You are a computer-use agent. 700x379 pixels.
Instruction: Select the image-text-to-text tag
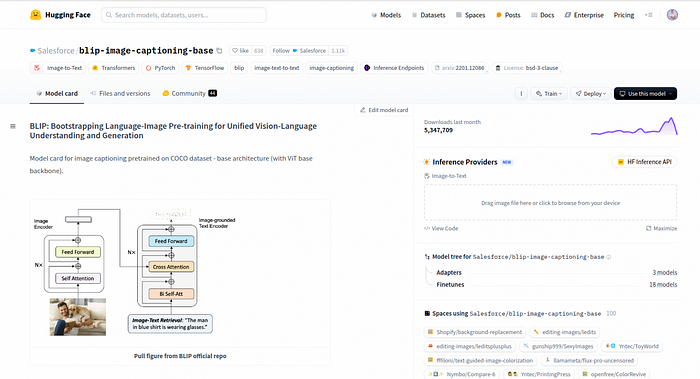point(276,68)
